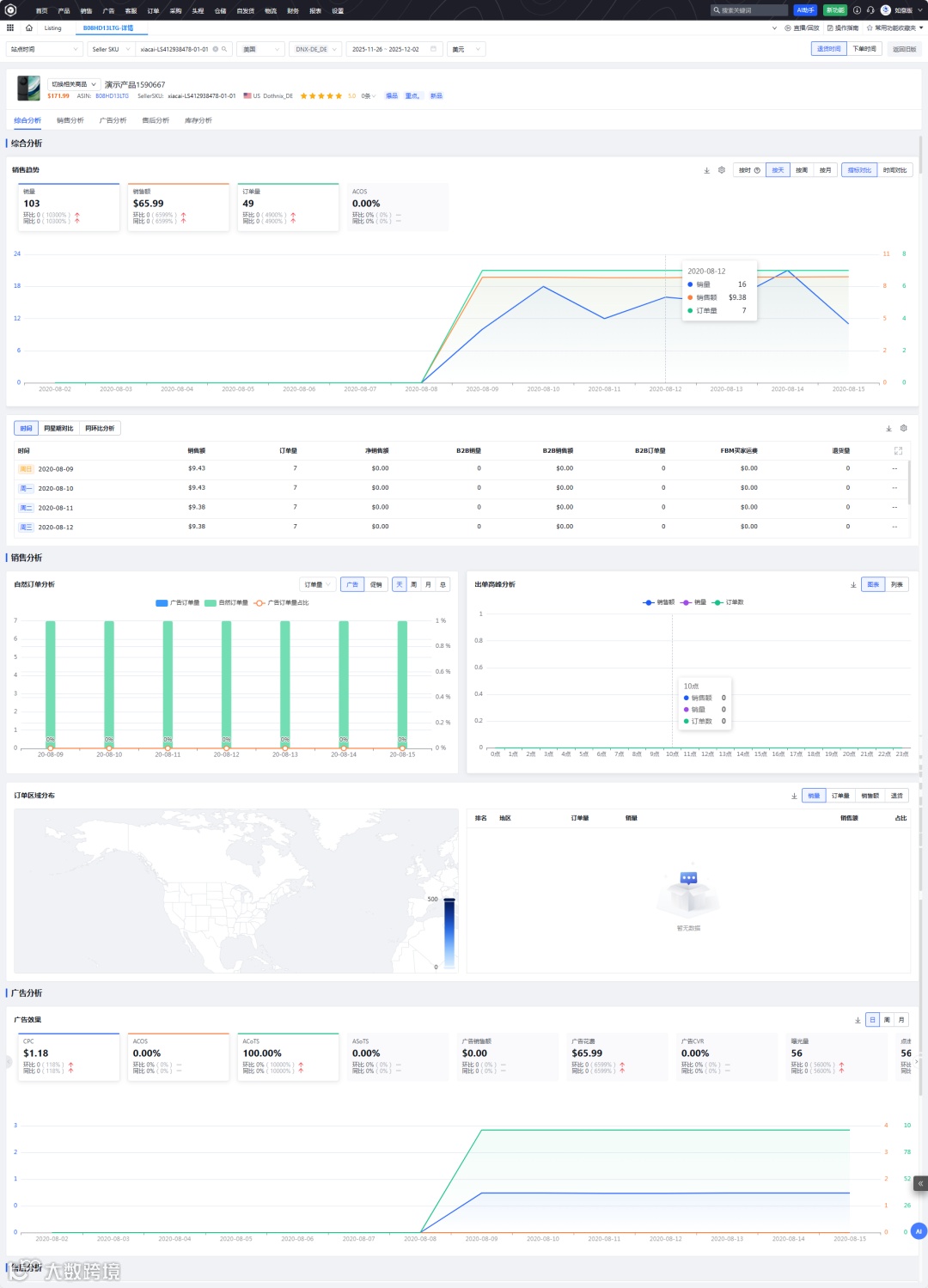
Task: Select 同星期对比 table tab
Action: [x=59, y=428]
